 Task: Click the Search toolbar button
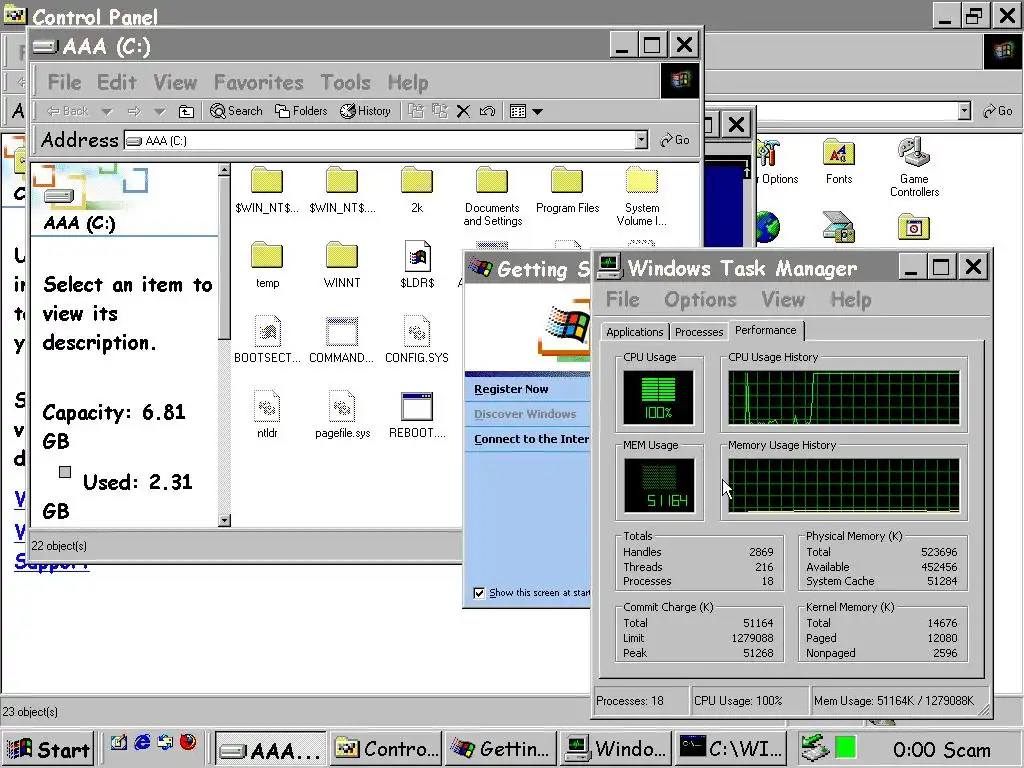click(x=236, y=112)
